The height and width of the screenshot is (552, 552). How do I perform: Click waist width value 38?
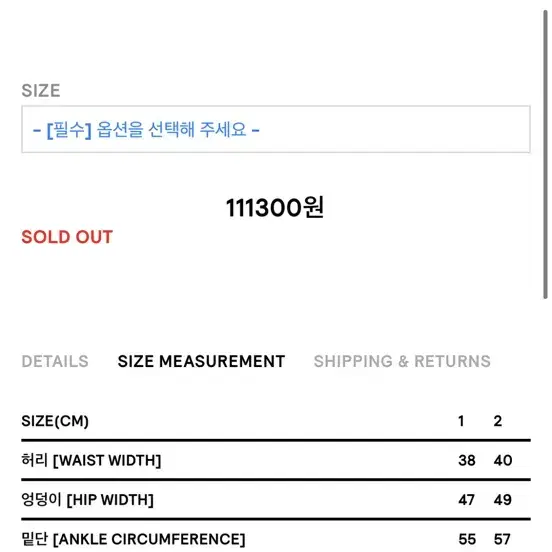coord(467,460)
